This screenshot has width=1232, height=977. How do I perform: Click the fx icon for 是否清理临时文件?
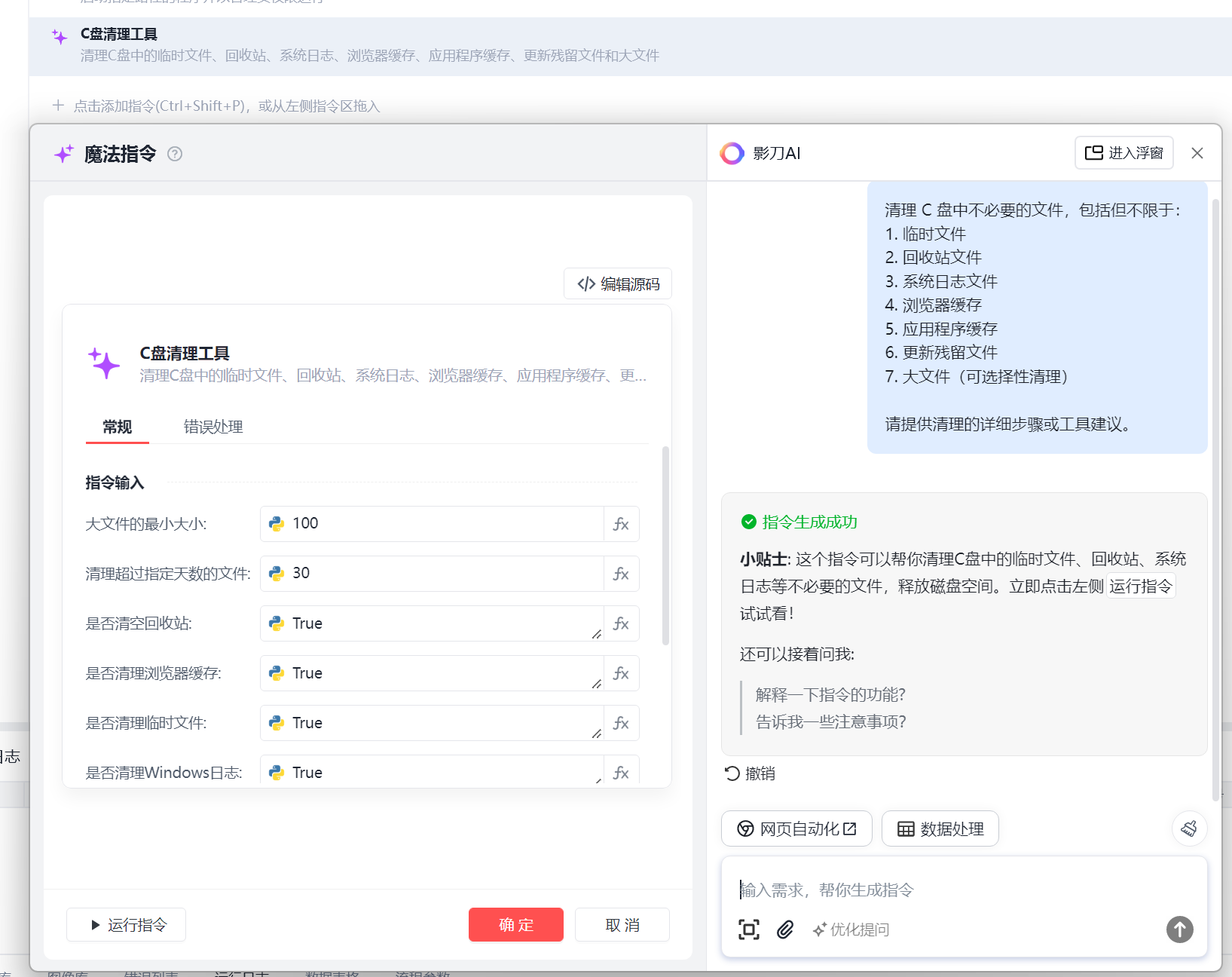621,723
